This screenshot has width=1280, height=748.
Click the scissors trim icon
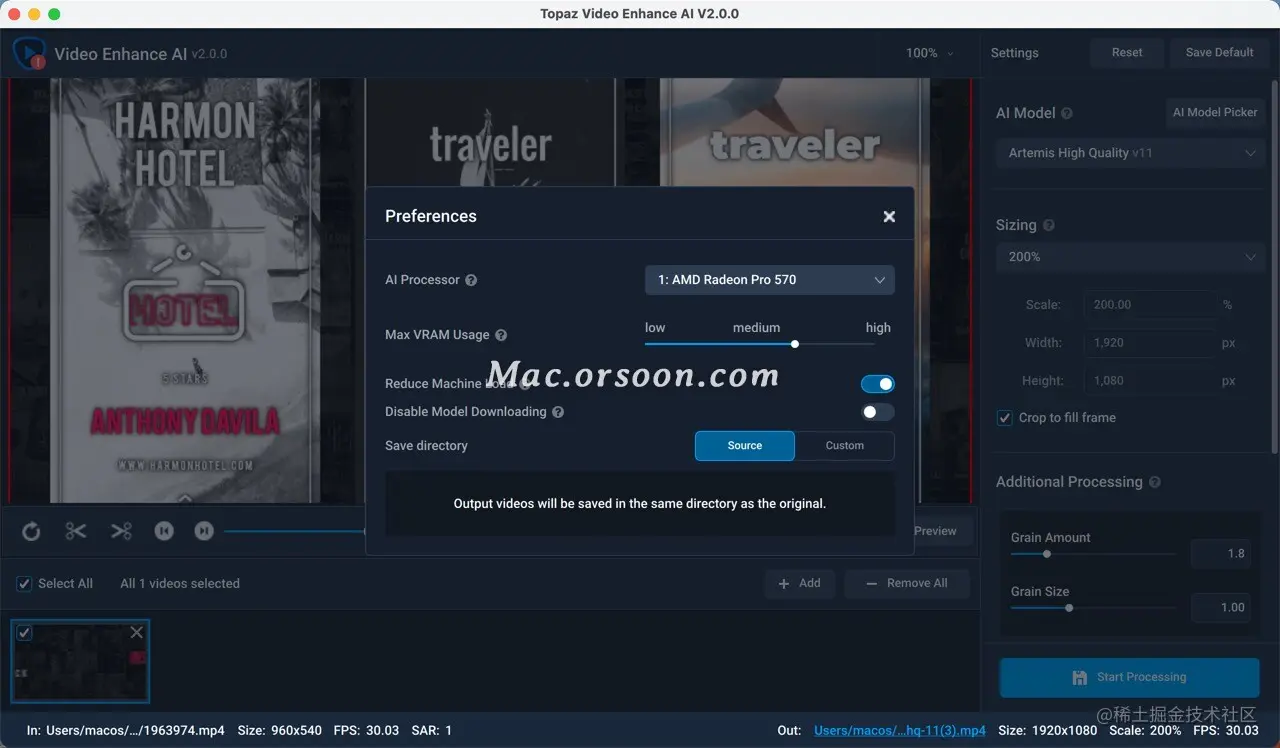(76, 531)
